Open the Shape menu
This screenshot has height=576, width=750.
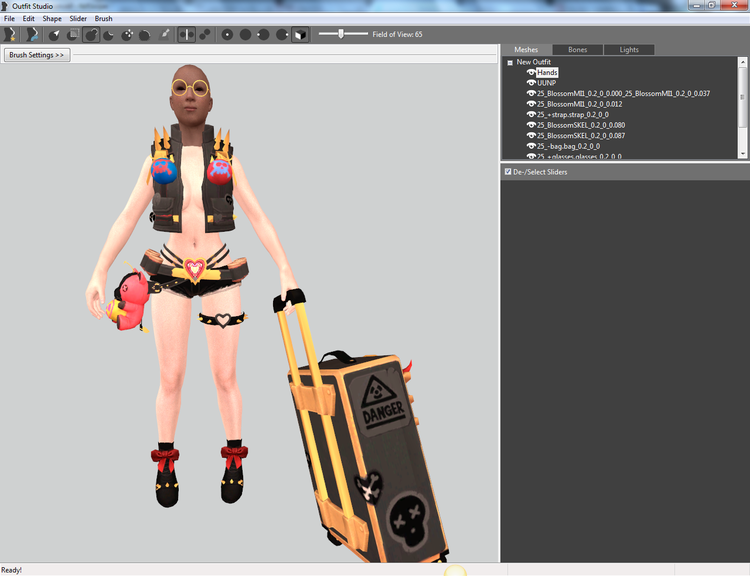52,19
